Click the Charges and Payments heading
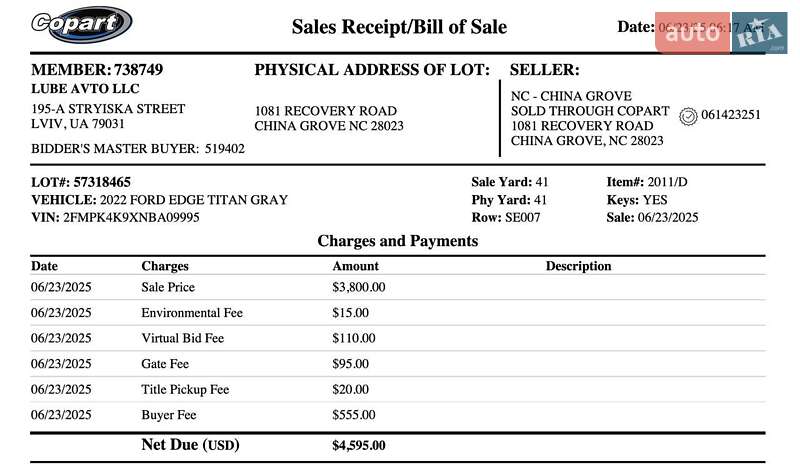This screenshot has width=800, height=474. (x=398, y=241)
